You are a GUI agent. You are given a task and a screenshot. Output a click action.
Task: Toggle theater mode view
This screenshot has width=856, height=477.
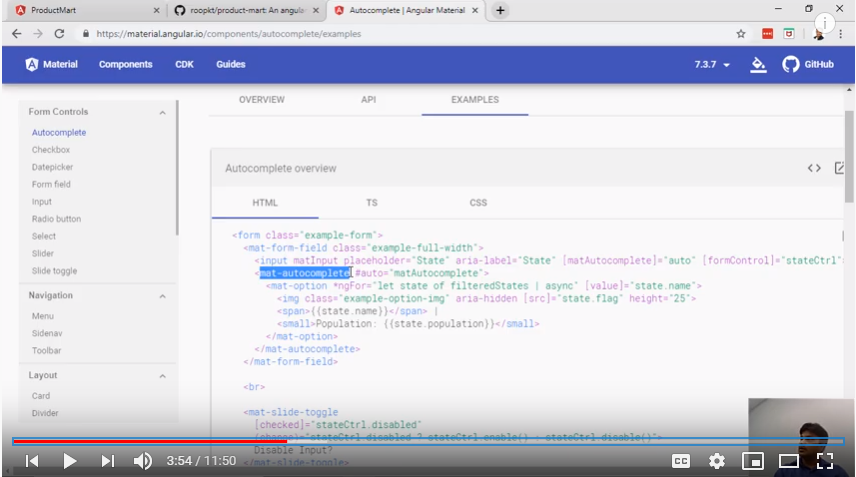point(789,461)
